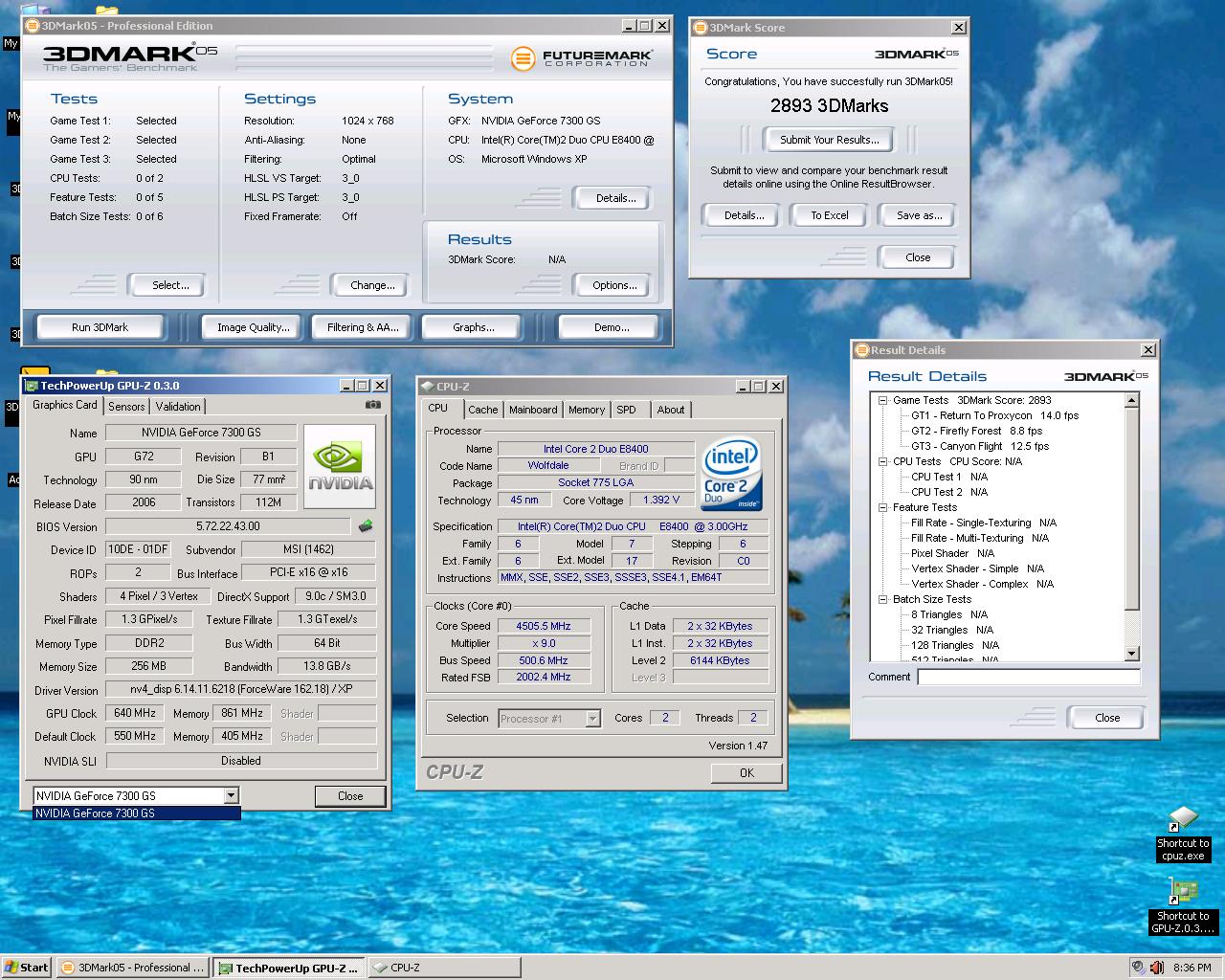Select GT1 - Return To Proxycon result
This screenshot has height=980, width=1225.
tap(994, 415)
